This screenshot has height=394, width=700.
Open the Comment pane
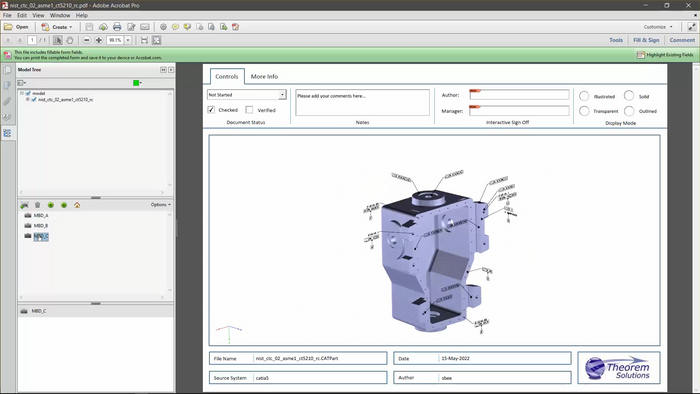[x=682, y=40]
